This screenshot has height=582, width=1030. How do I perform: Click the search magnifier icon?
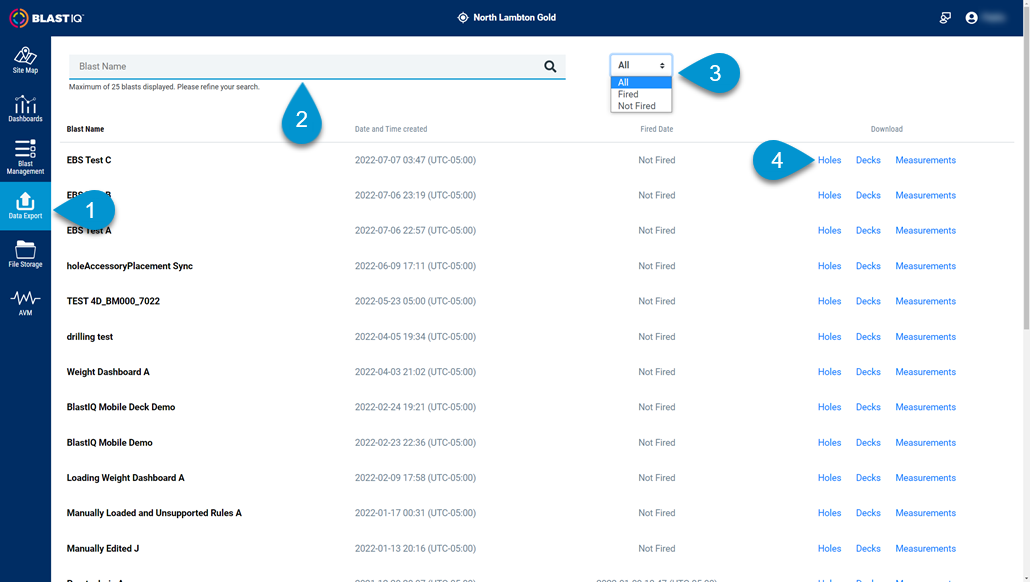550,66
